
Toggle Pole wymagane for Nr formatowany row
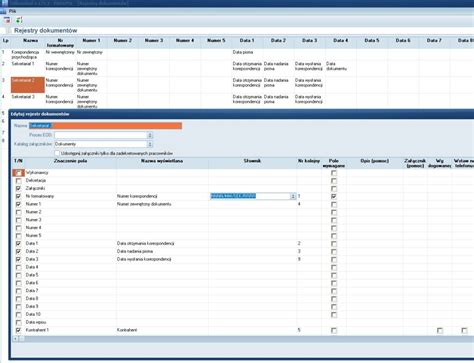334,196
